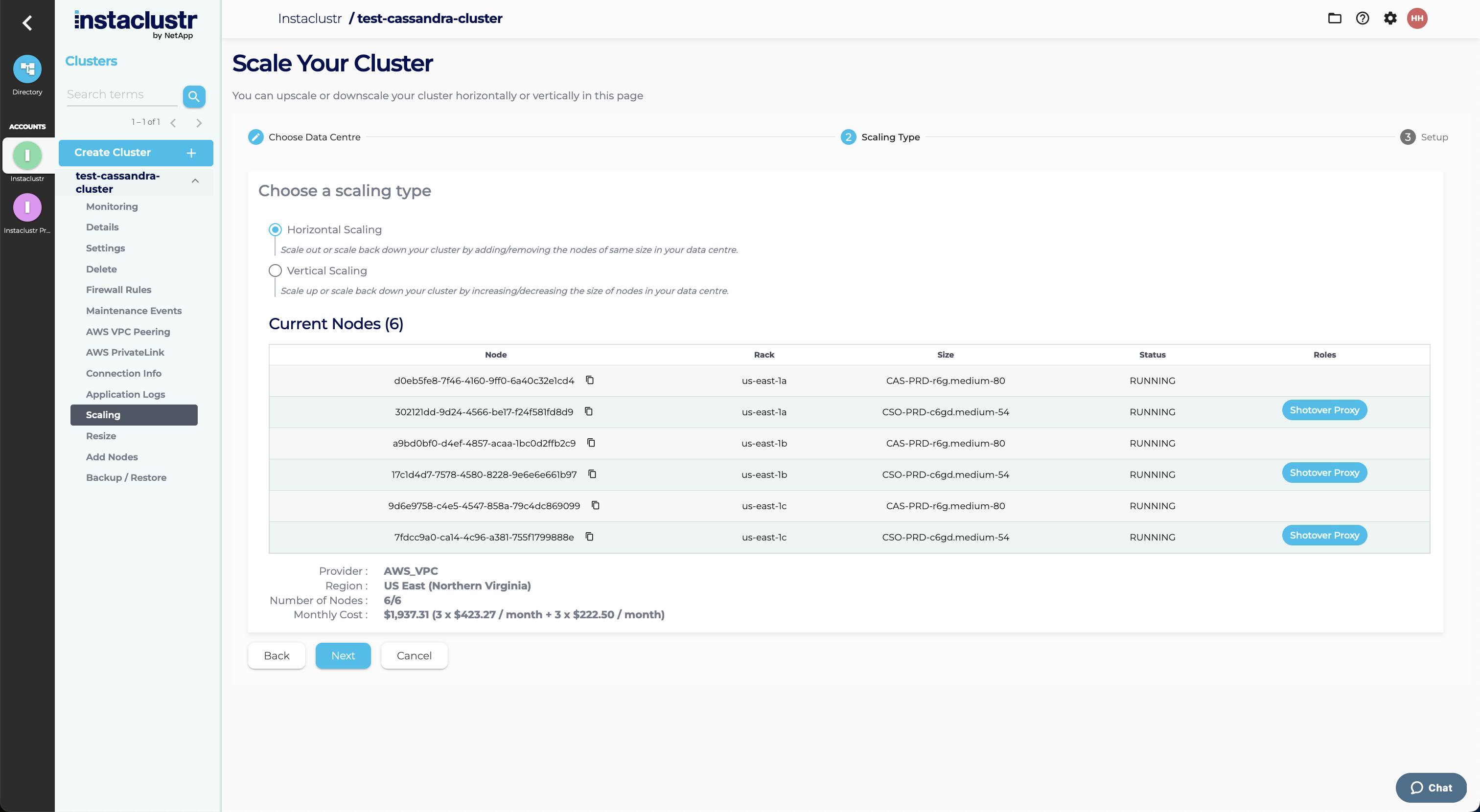Image resolution: width=1480 pixels, height=812 pixels.
Task: Go to next page of cluster list
Action: pyautogui.click(x=199, y=123)
